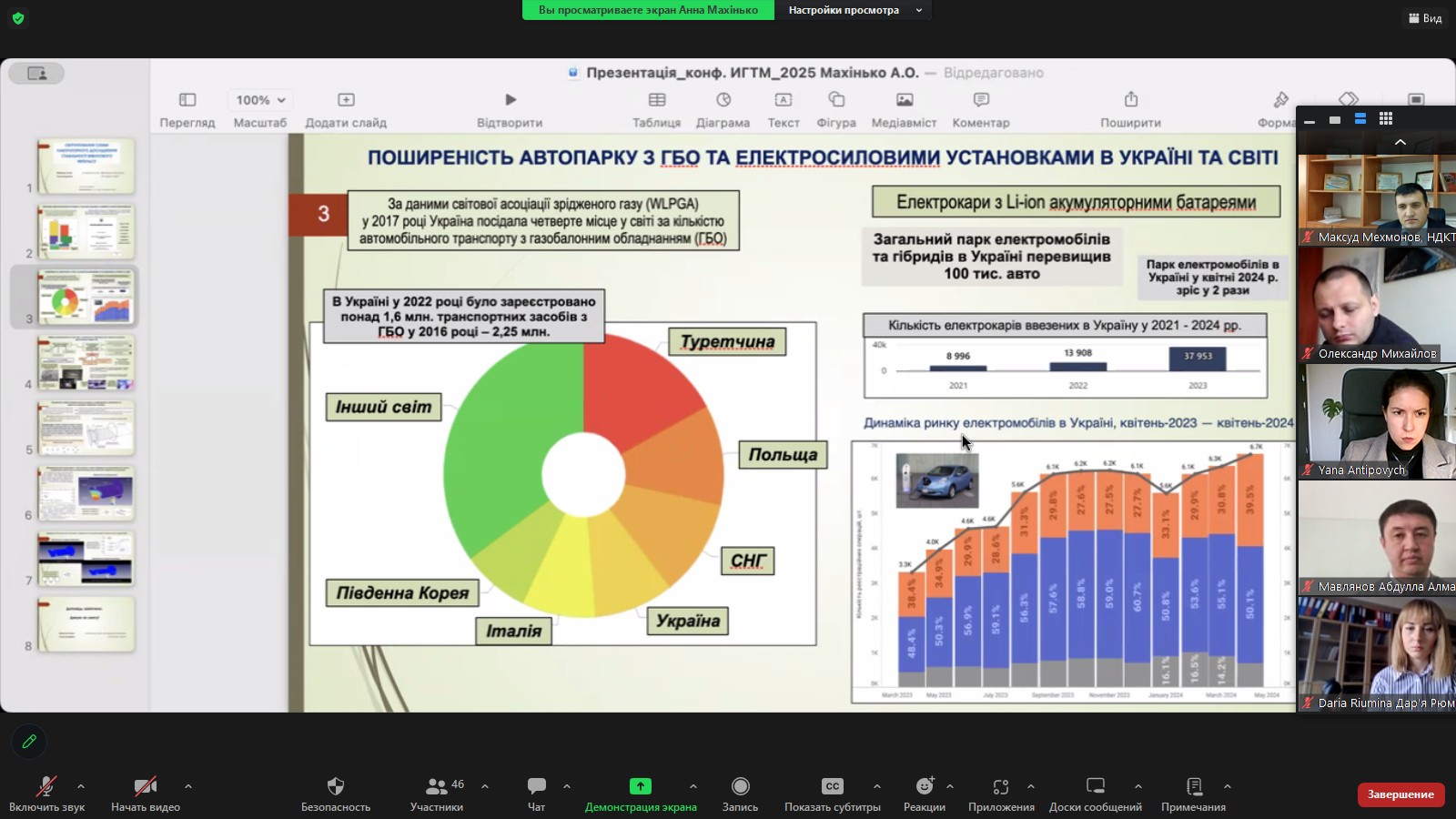Open the Participants panel
This screenshot has height=819, width=1456.
438,787
